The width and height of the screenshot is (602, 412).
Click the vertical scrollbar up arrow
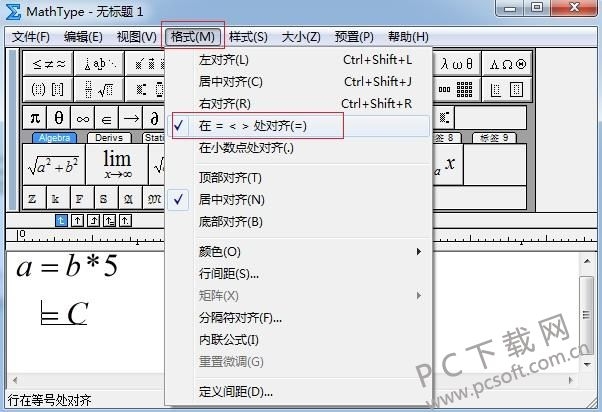coord(587,261)
